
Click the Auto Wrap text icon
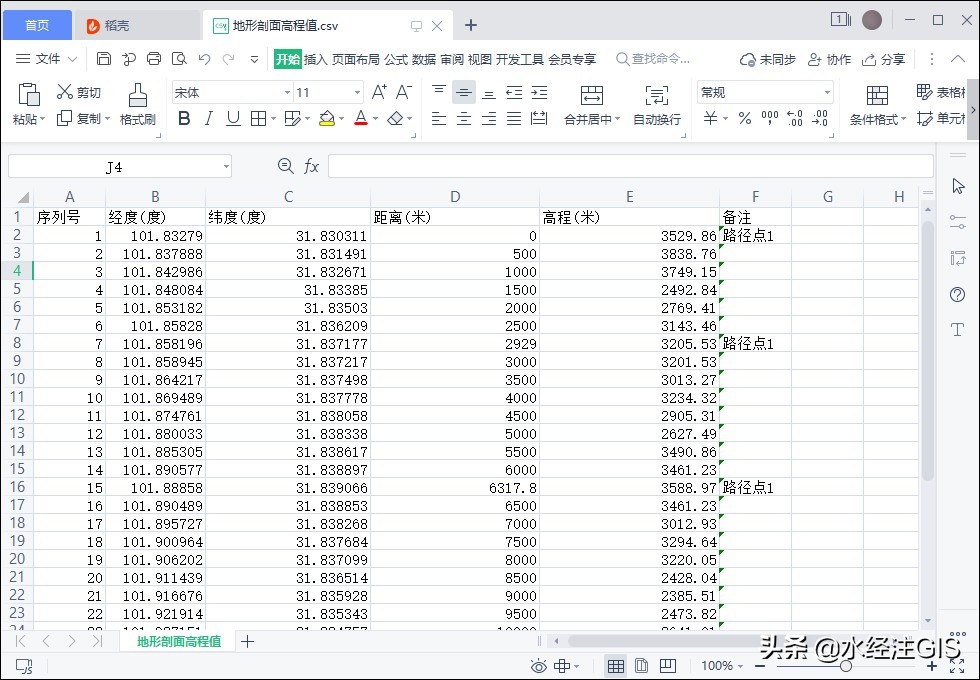[656, 96]
